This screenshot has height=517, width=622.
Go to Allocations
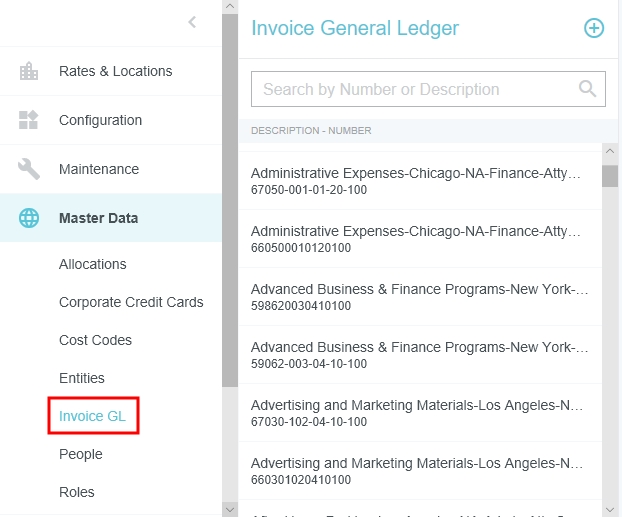(93, 264)
